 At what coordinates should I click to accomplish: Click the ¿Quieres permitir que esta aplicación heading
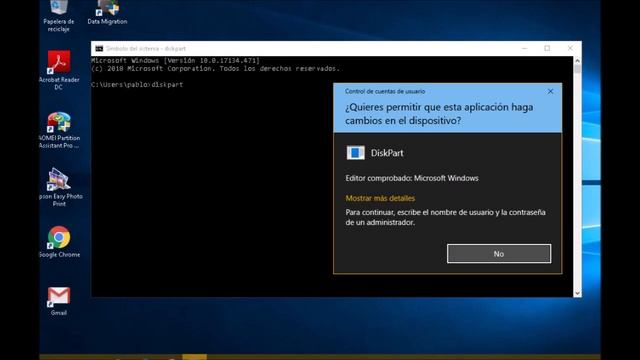(x=439, y=114)
